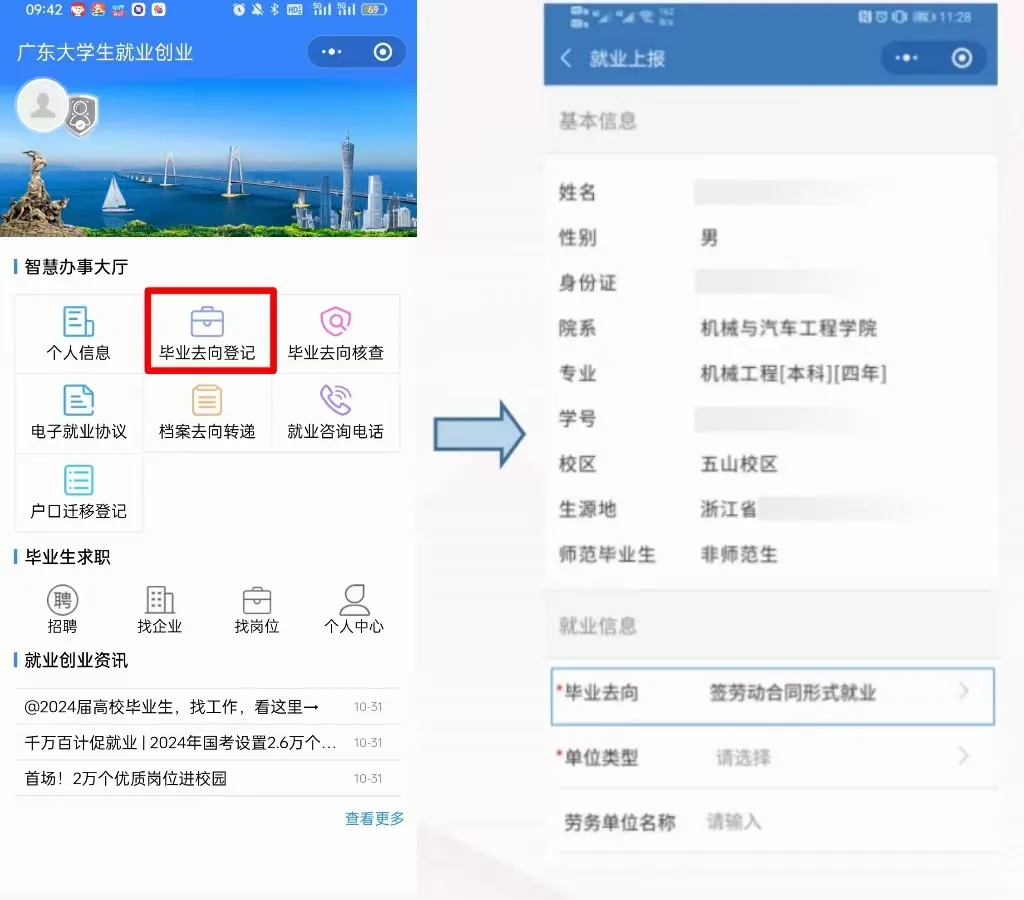Screen dimensions: 1024x900
Task: Tap the 招聘 recruitment icon
Action: pos(63,600)
